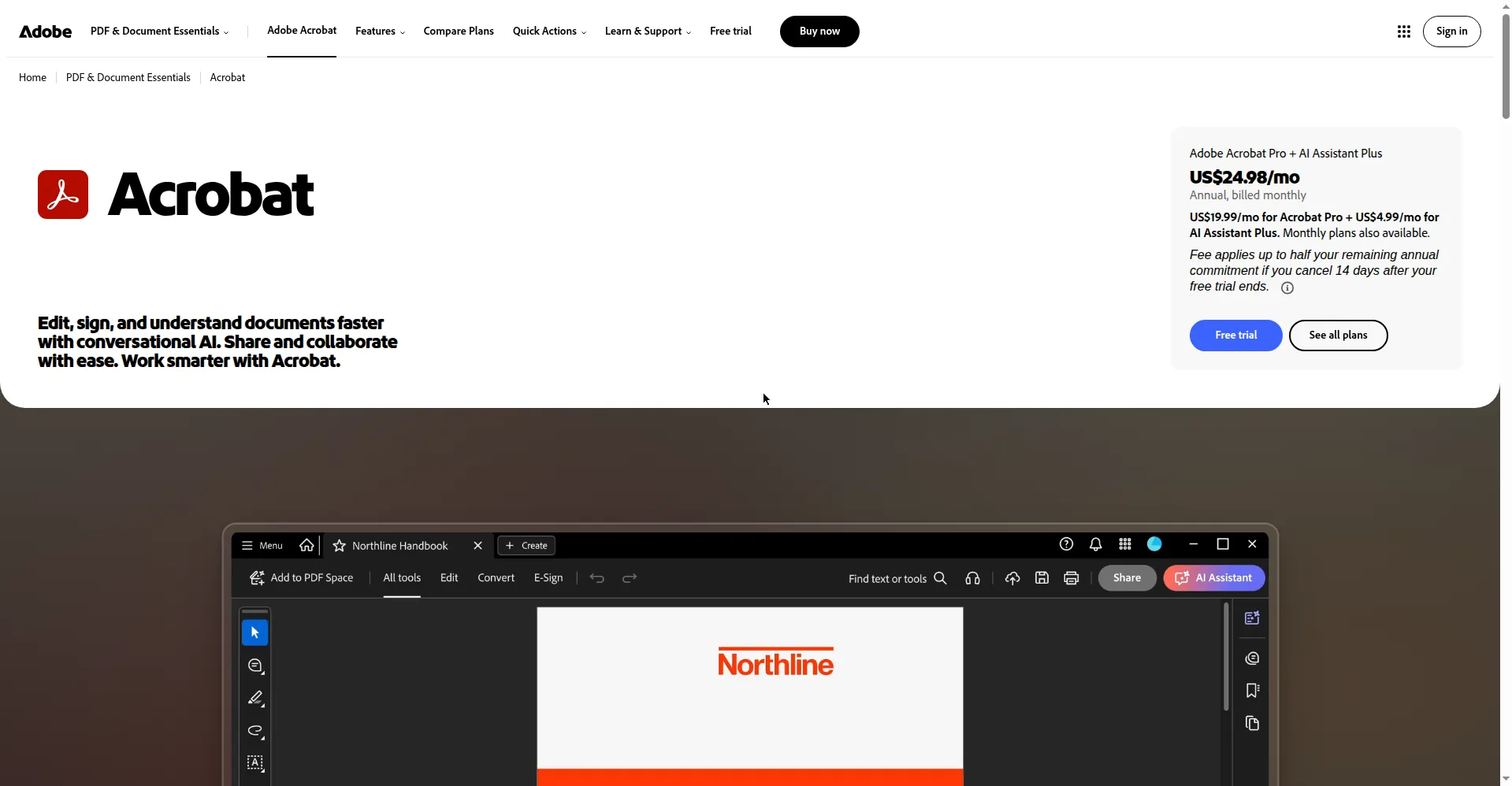Click the home icon in Acrobat preview
1512x786 pixels.
coord(306,545)
